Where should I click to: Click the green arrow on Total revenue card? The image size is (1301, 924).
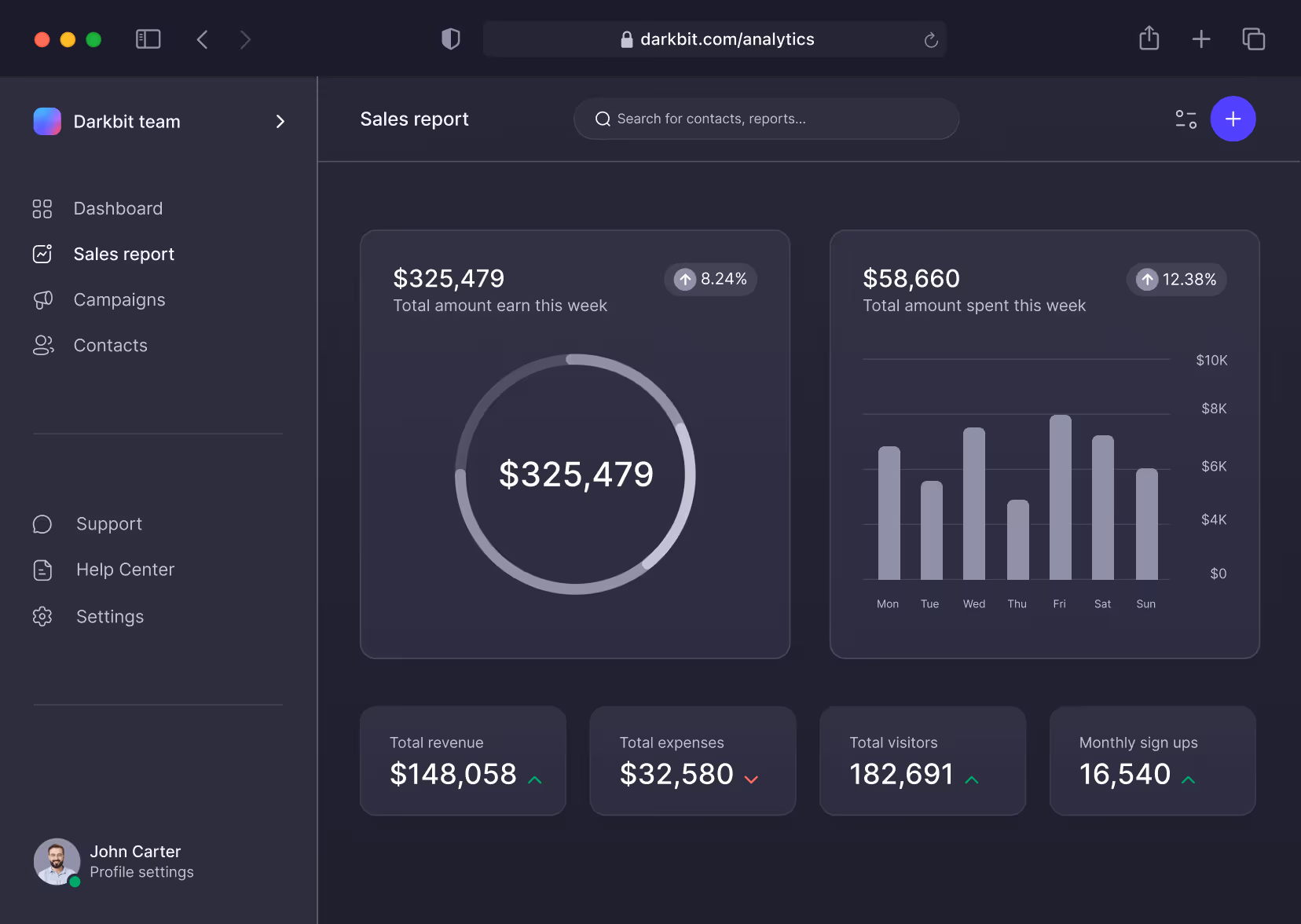tap(535, 779)
